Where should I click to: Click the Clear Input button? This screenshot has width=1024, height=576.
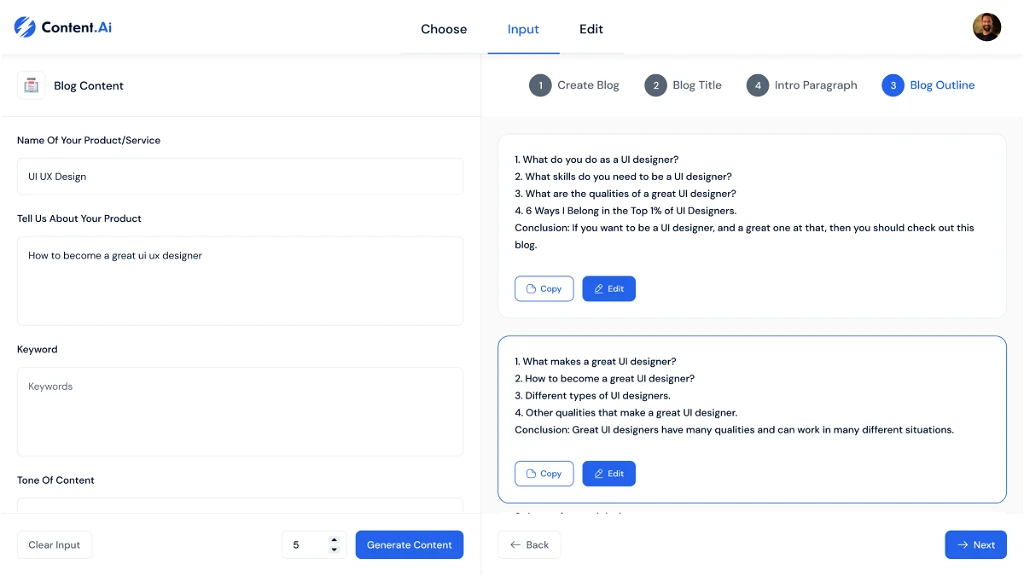click(x=54, y=545)
